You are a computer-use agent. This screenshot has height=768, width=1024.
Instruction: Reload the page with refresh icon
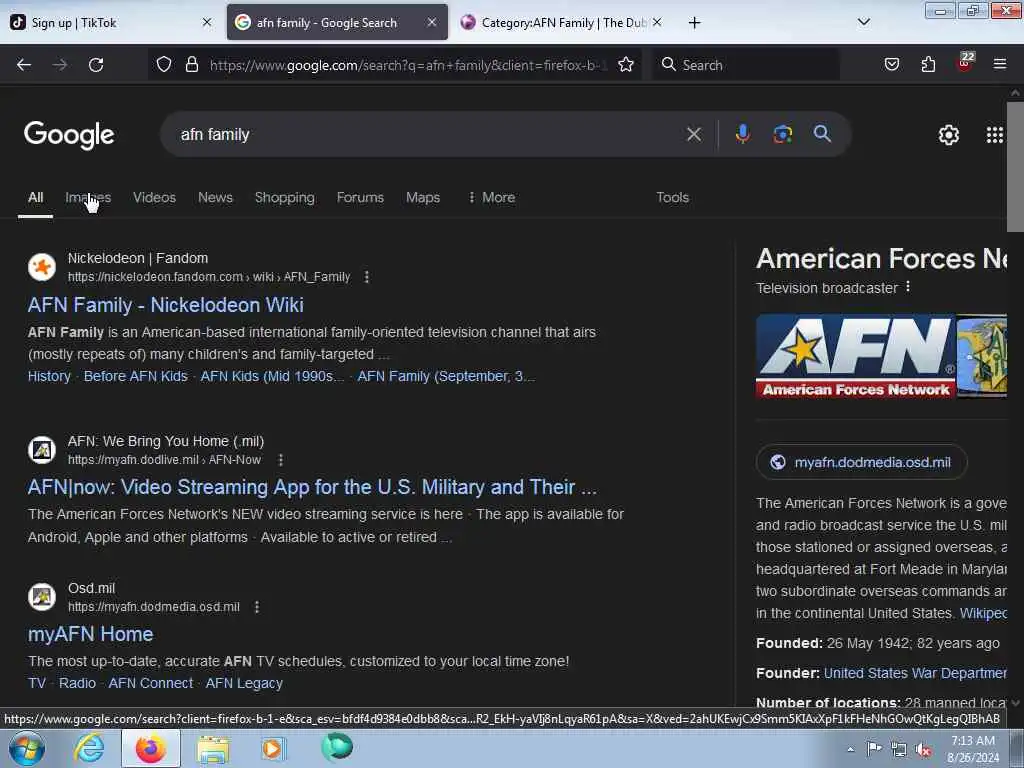tap(96, 65)
